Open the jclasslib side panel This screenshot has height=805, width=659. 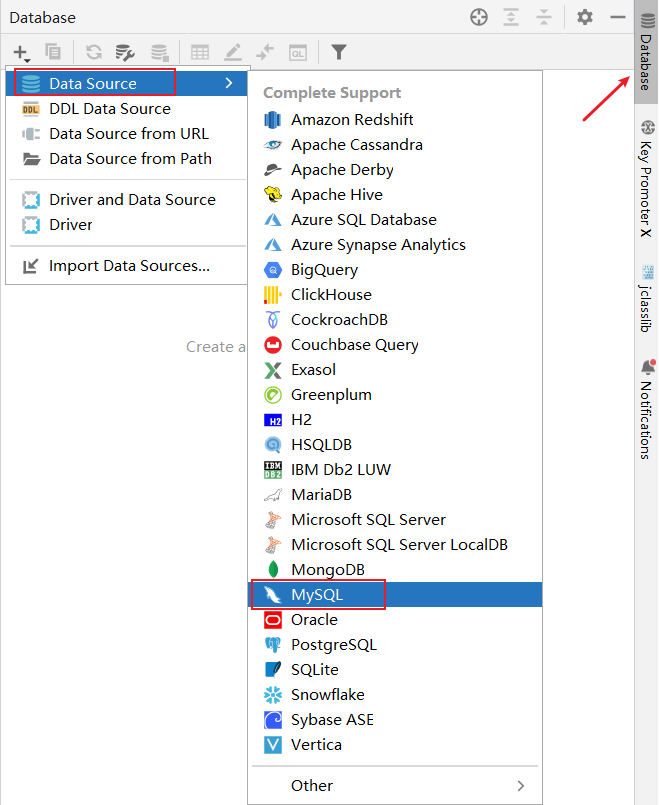coord(646,289)
